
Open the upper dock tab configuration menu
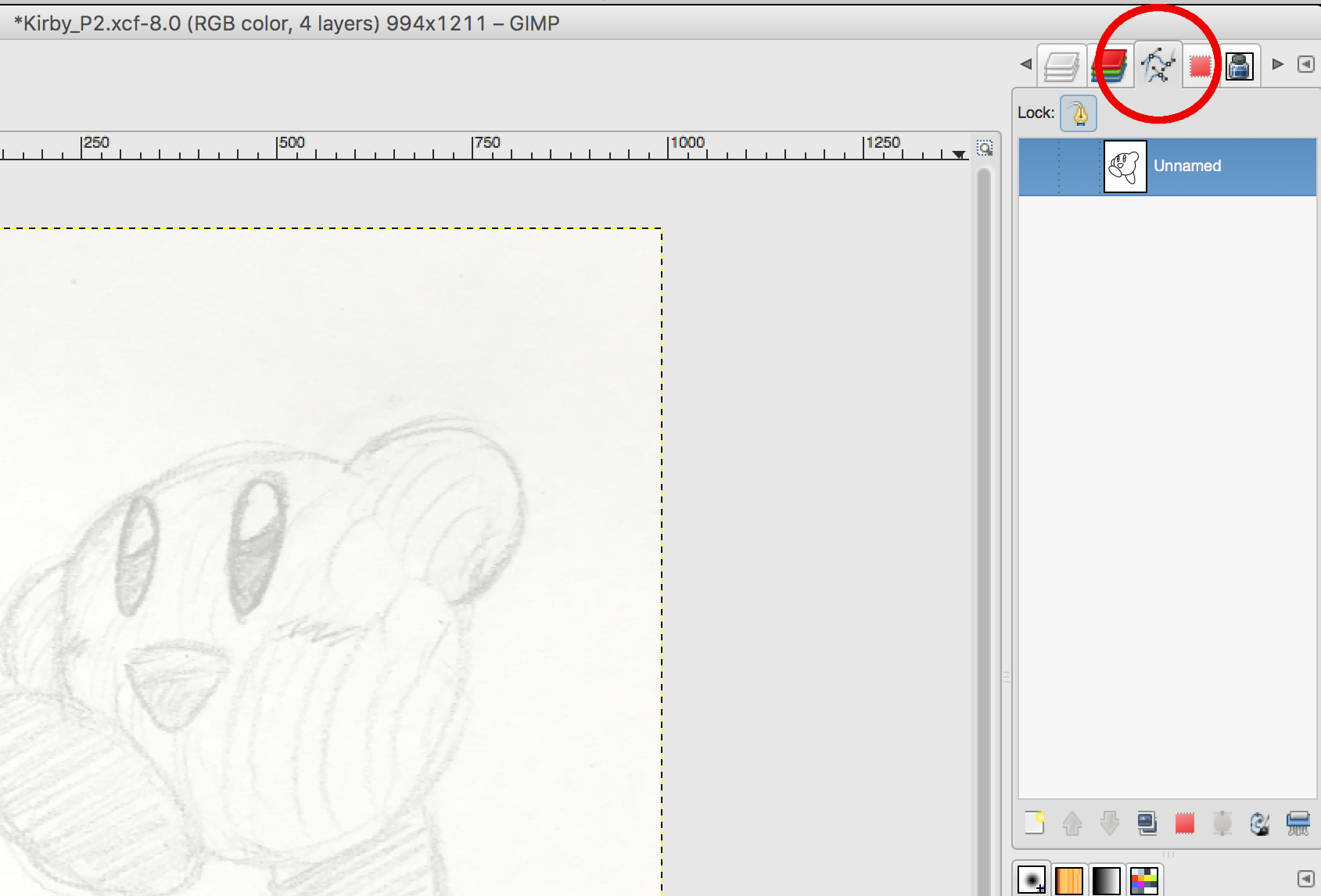tap(1305, 64)
